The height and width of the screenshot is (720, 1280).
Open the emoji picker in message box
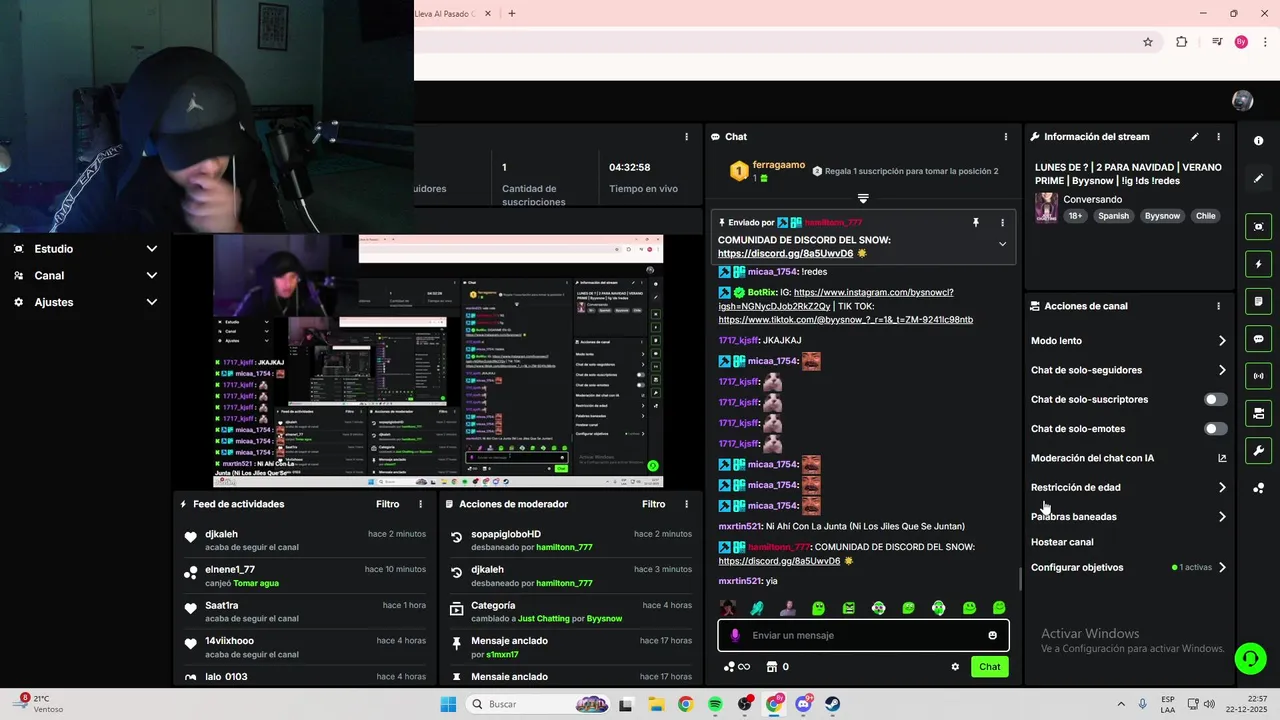click(x=992, y=635)
